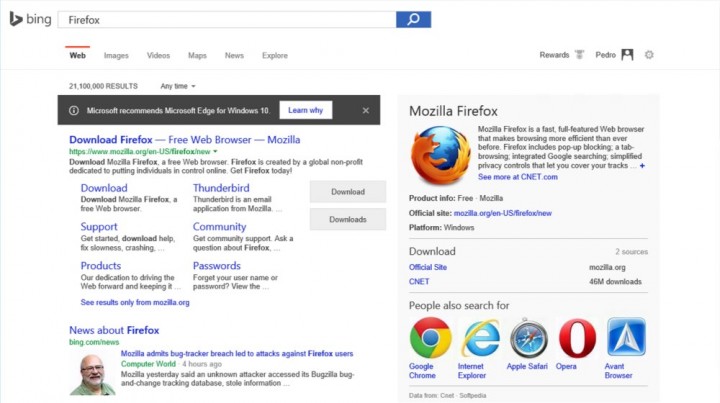Click the gray Downloads button
The height and width of the screenshot is (403, 720).
pos(348,219)
